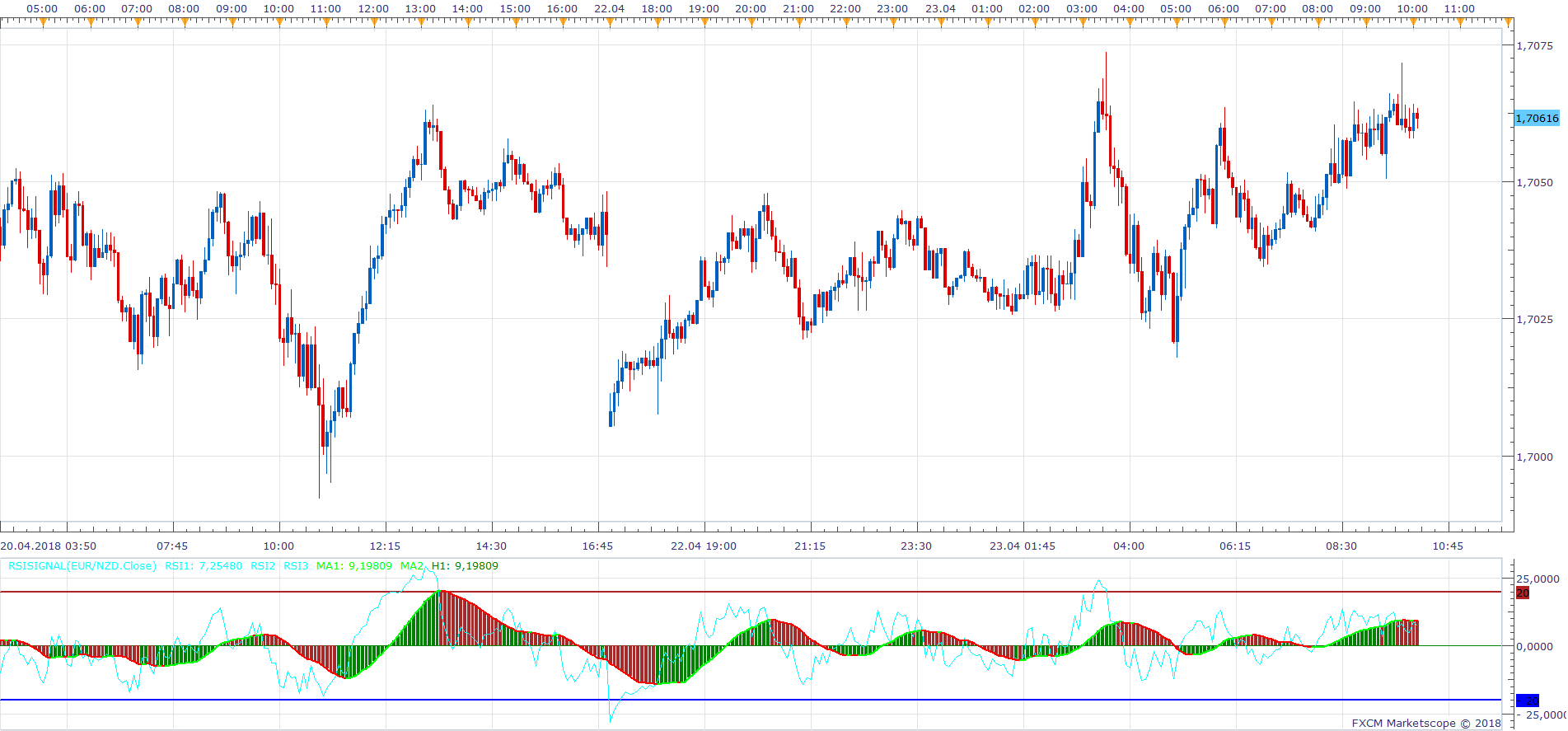The width and height of the screenshot is (1568, 731).
Task: Click the 1,7000 price axis label
Action: pos(1535,457)
